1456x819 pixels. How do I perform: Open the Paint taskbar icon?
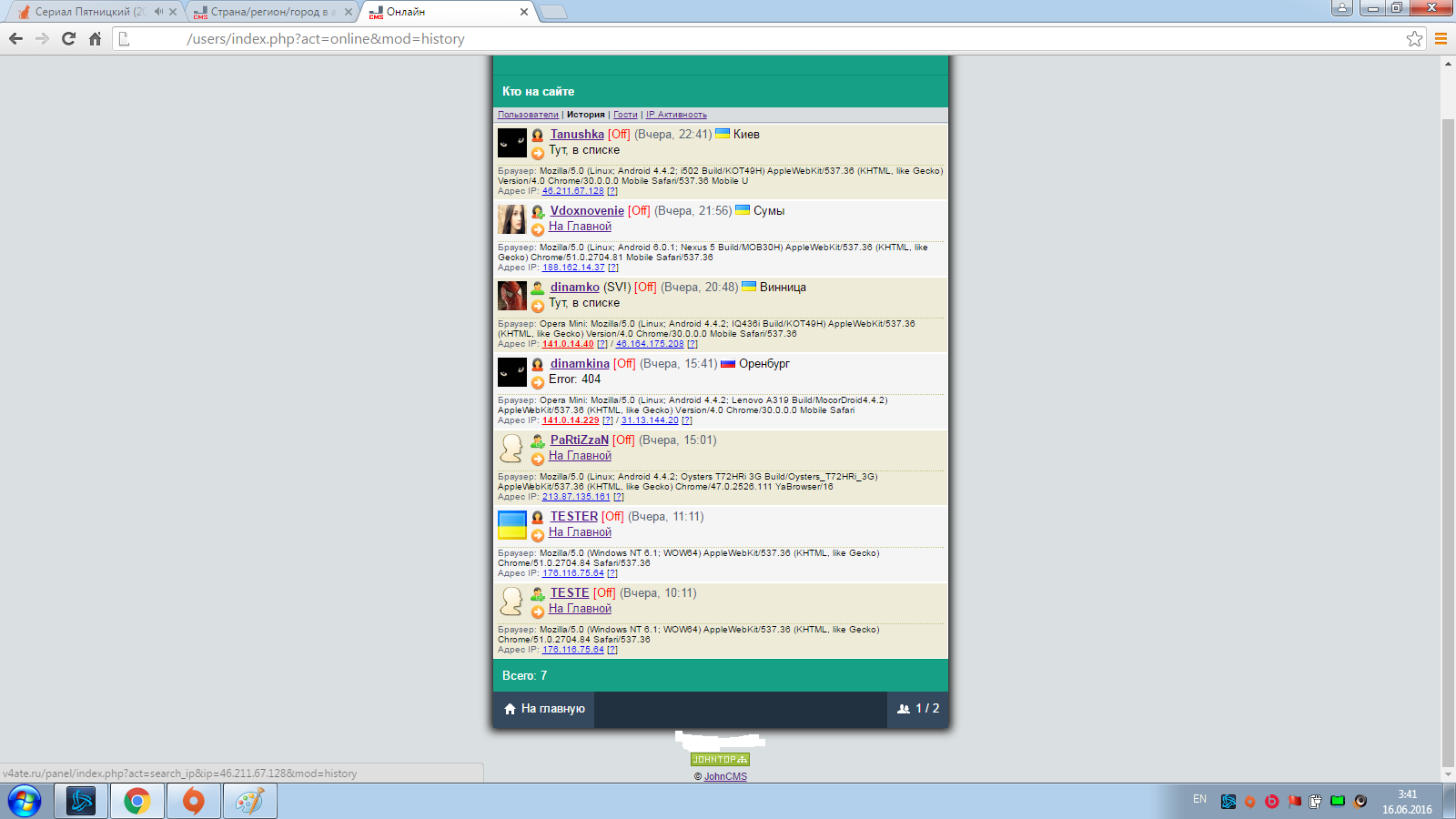point(250,802)
